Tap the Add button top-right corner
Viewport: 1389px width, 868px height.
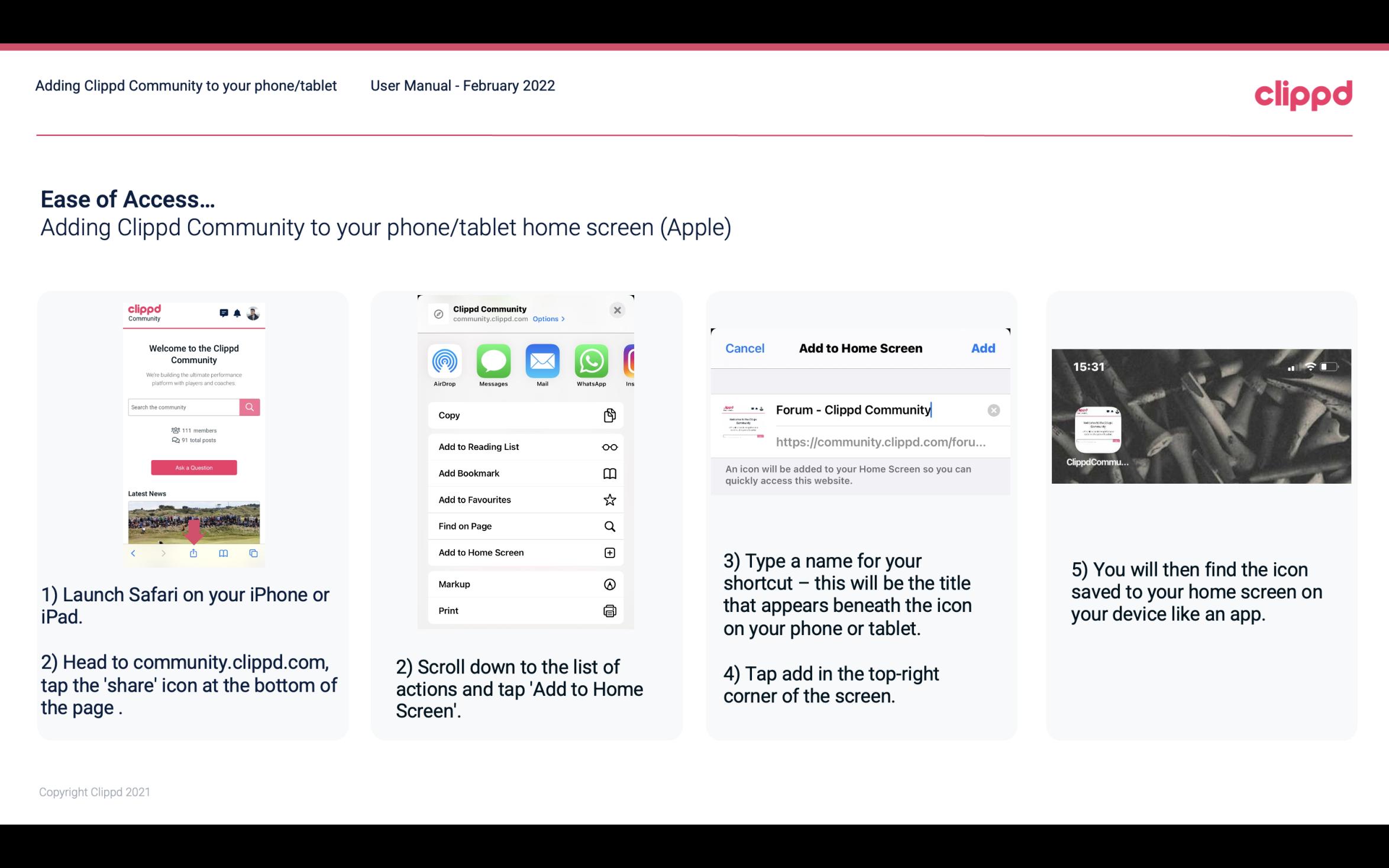(984, 348)
